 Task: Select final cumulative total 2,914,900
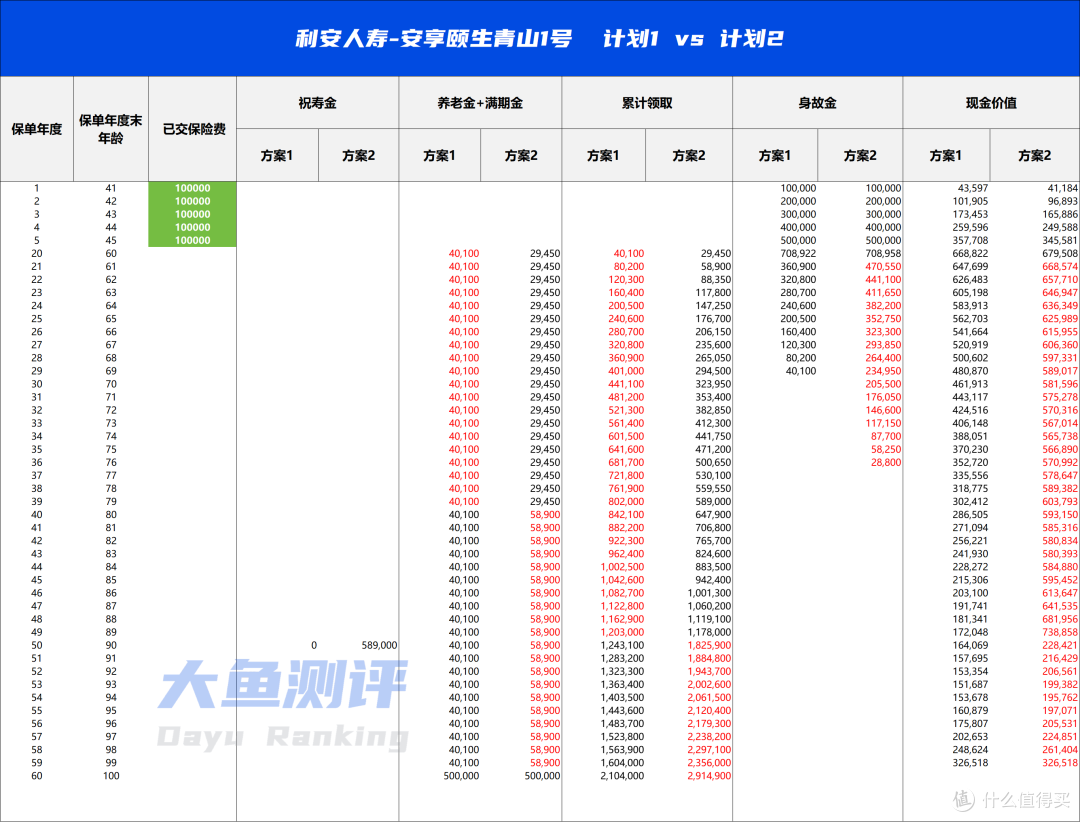[x=709, y=776]
